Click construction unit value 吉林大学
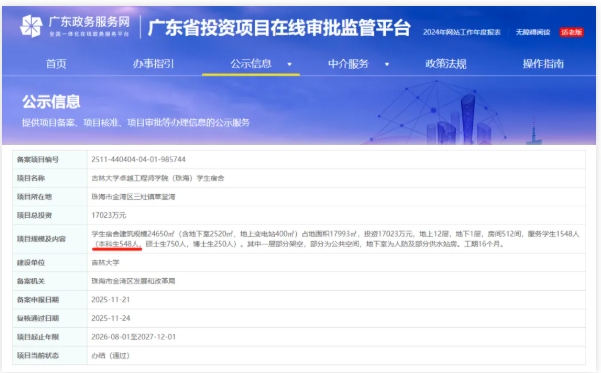Screen dimensions: 601x373 coord(105,263)
